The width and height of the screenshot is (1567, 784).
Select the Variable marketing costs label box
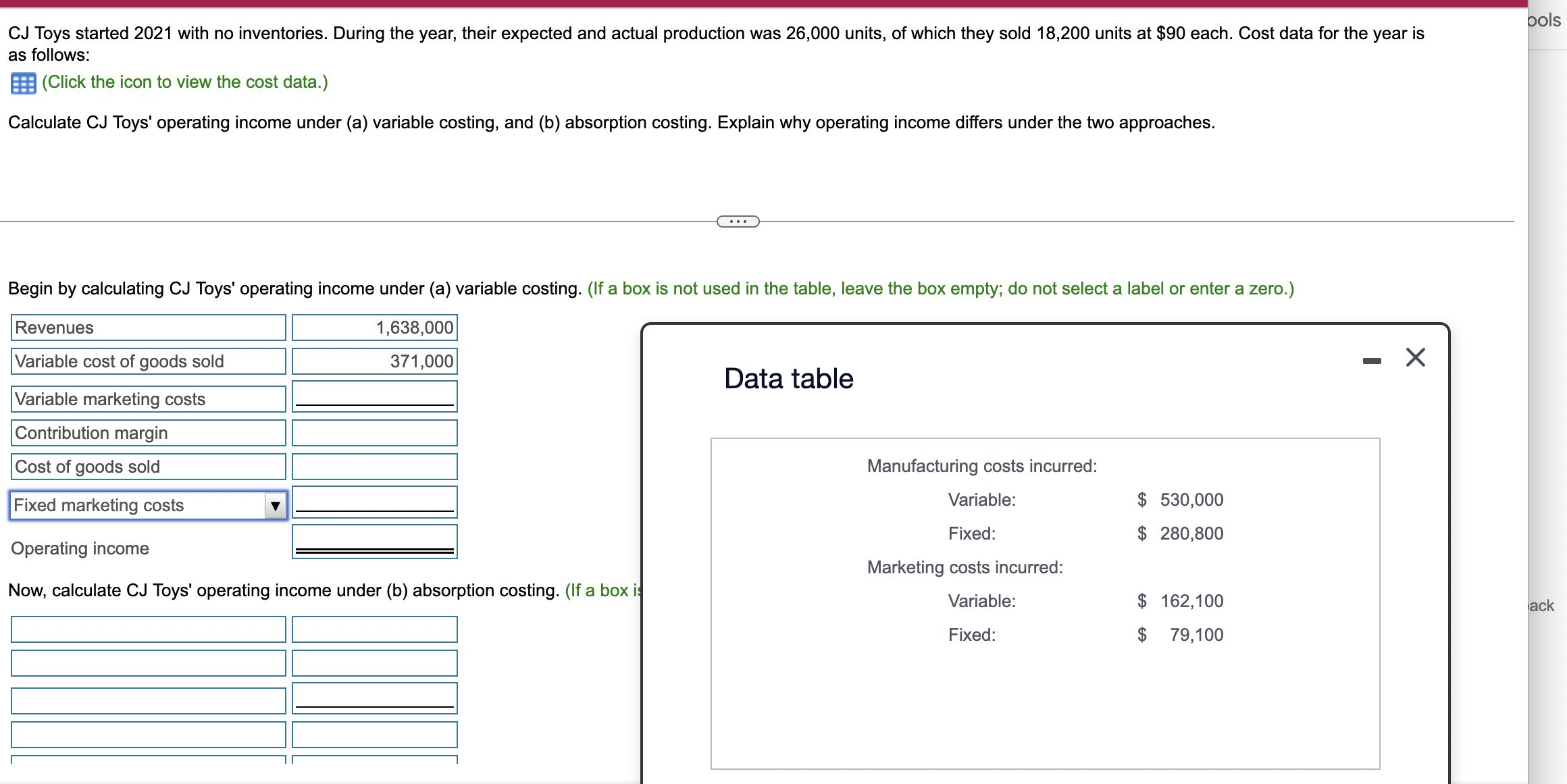(x=149, y=399)
